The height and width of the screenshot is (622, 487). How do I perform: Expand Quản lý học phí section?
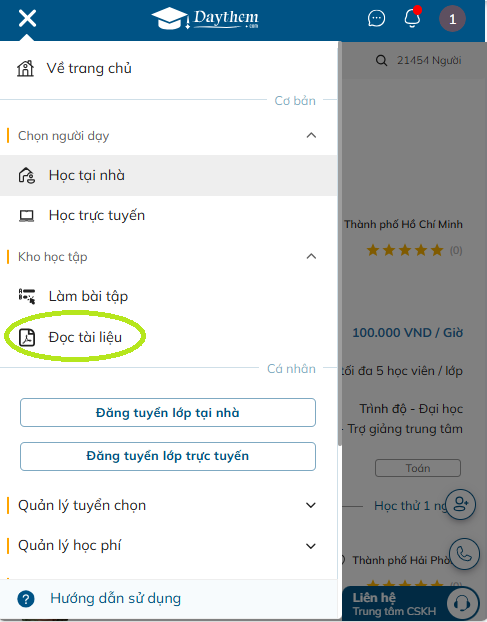click(x=311, y=546)
